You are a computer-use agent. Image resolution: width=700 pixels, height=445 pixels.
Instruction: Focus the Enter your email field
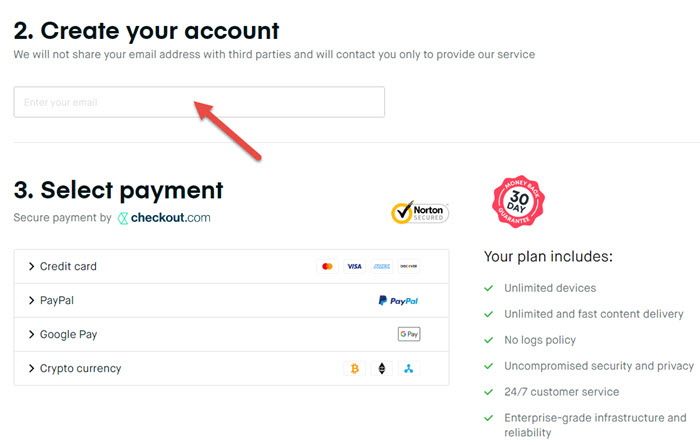pyautogui.click(x=199, y=102)
